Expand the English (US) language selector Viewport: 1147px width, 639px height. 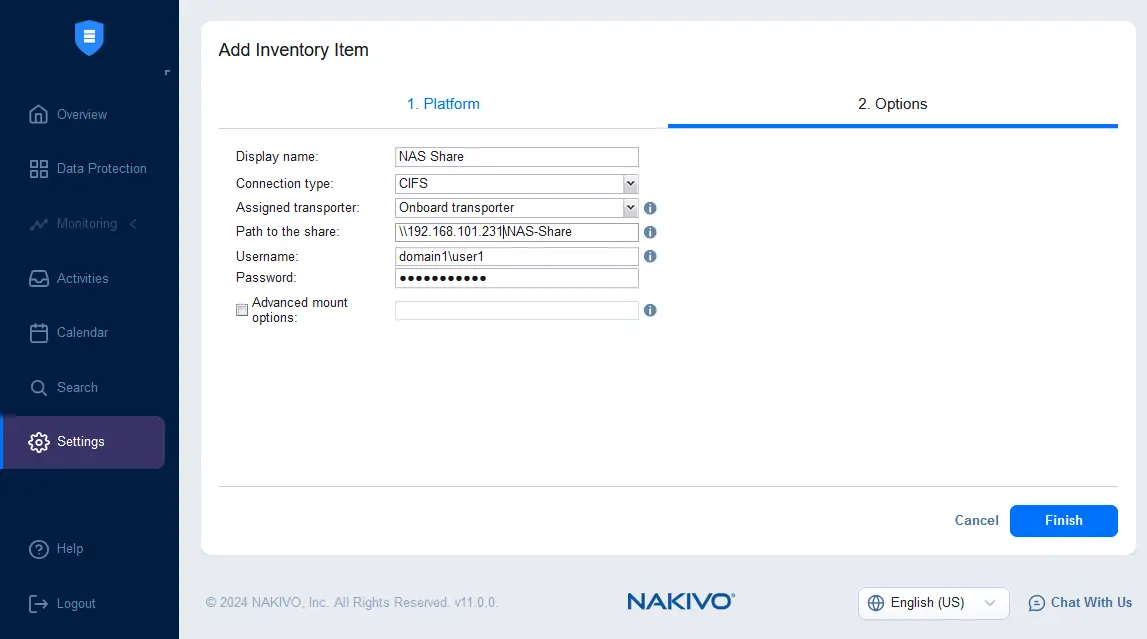click(x=933, y=603)
